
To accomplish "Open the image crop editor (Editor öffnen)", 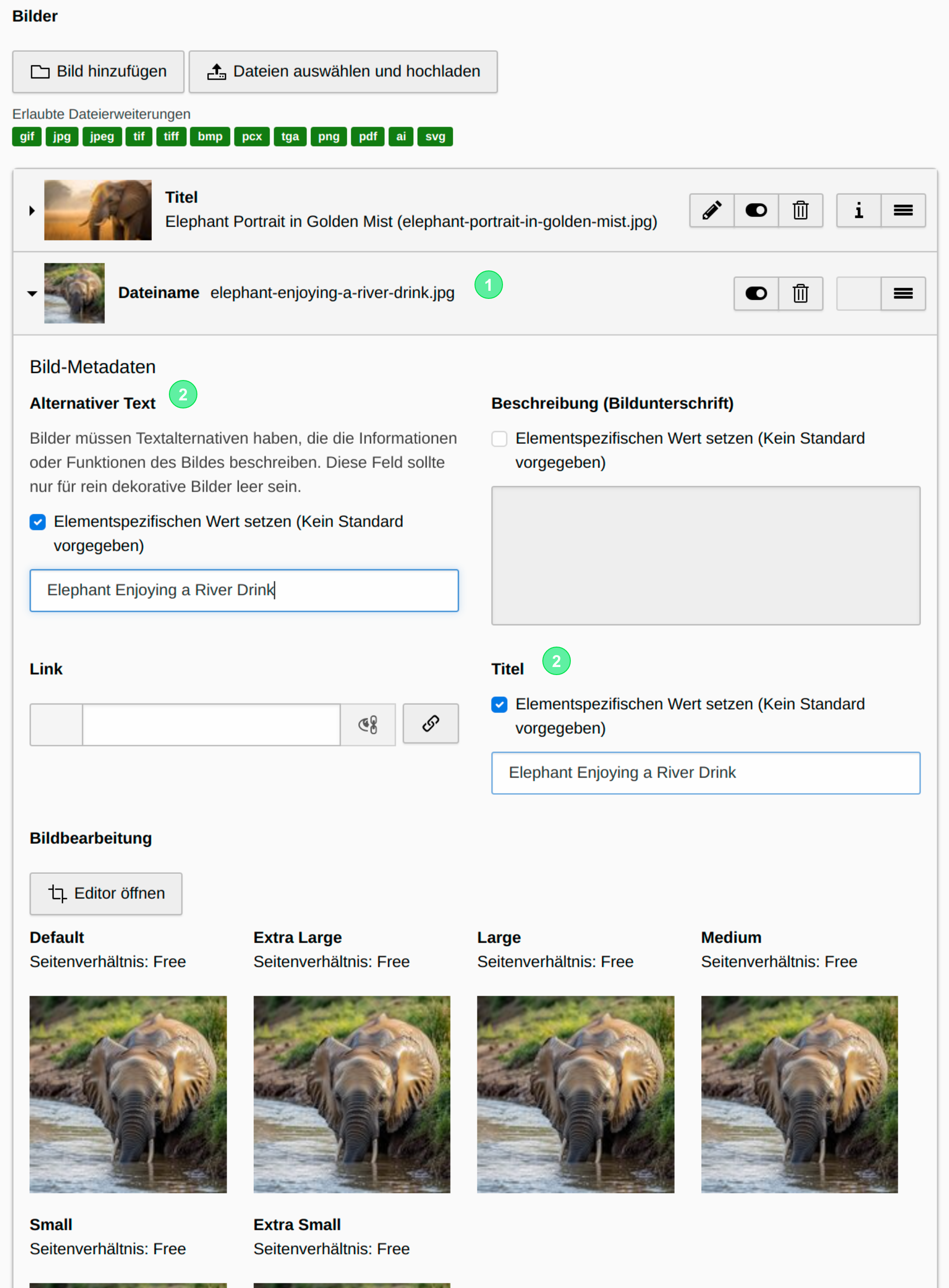I will click(106, 894).
